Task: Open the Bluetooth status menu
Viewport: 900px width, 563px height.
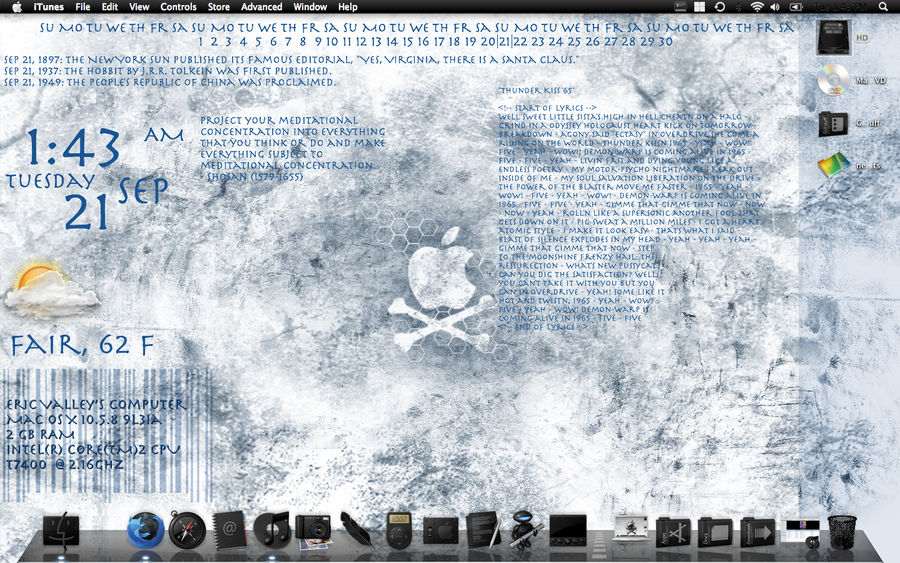Action: click(x=739, y=7)
